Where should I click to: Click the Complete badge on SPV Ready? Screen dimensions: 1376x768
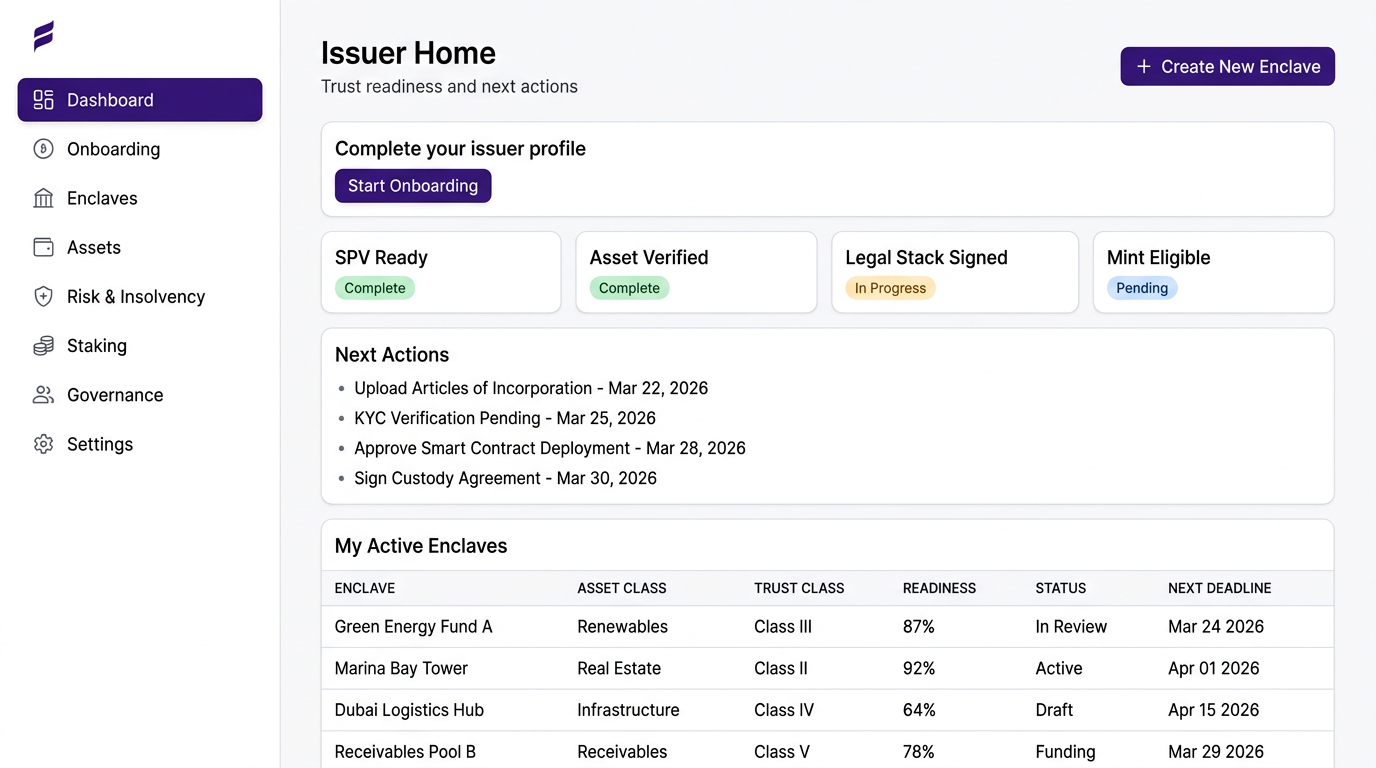pos(375,287)
